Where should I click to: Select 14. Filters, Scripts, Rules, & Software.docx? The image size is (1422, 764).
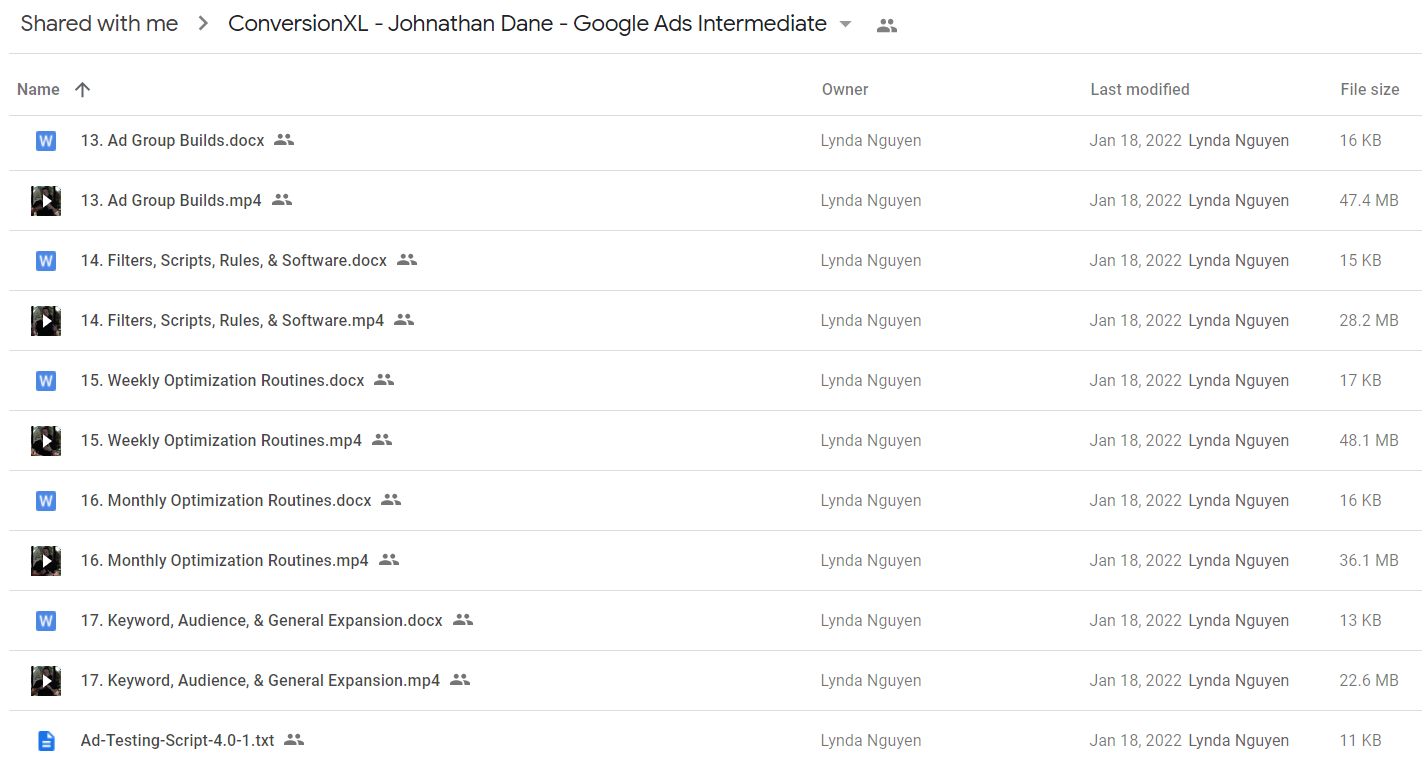[x=234, y=261]
